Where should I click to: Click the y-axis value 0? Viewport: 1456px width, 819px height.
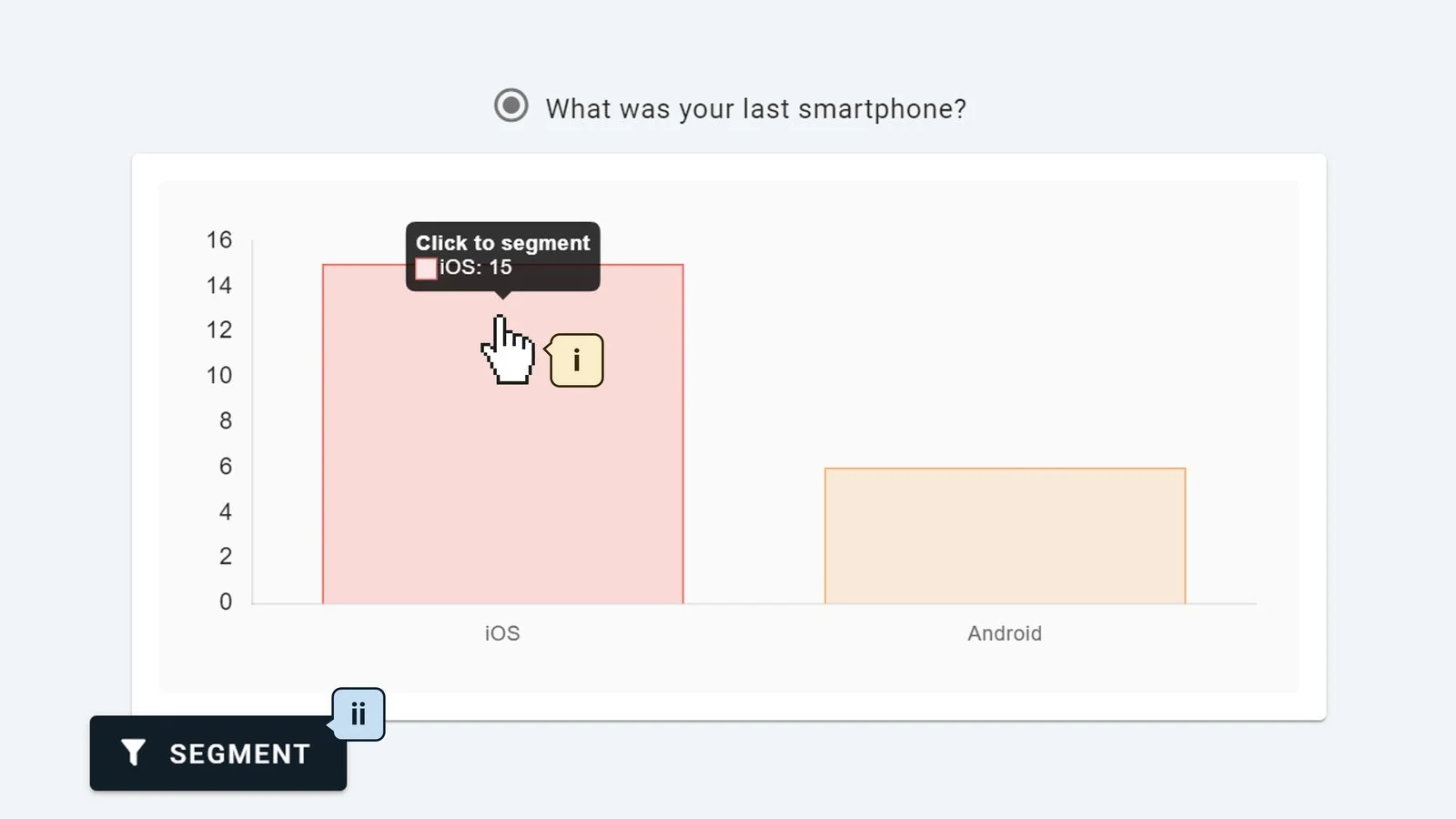click(226, 602)
